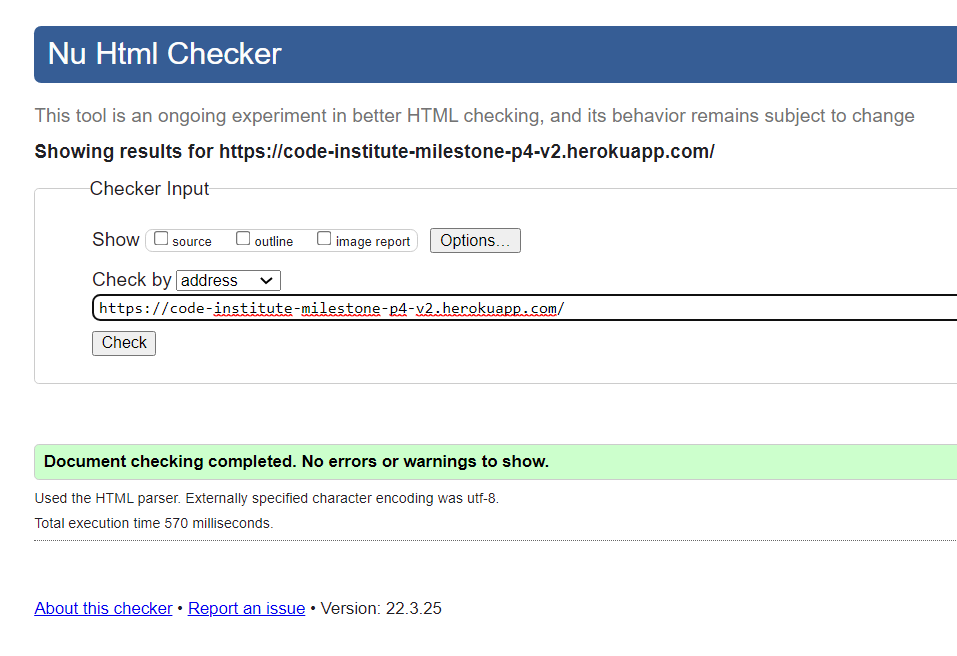
Task: Open the Options… button
Action: 475,240
